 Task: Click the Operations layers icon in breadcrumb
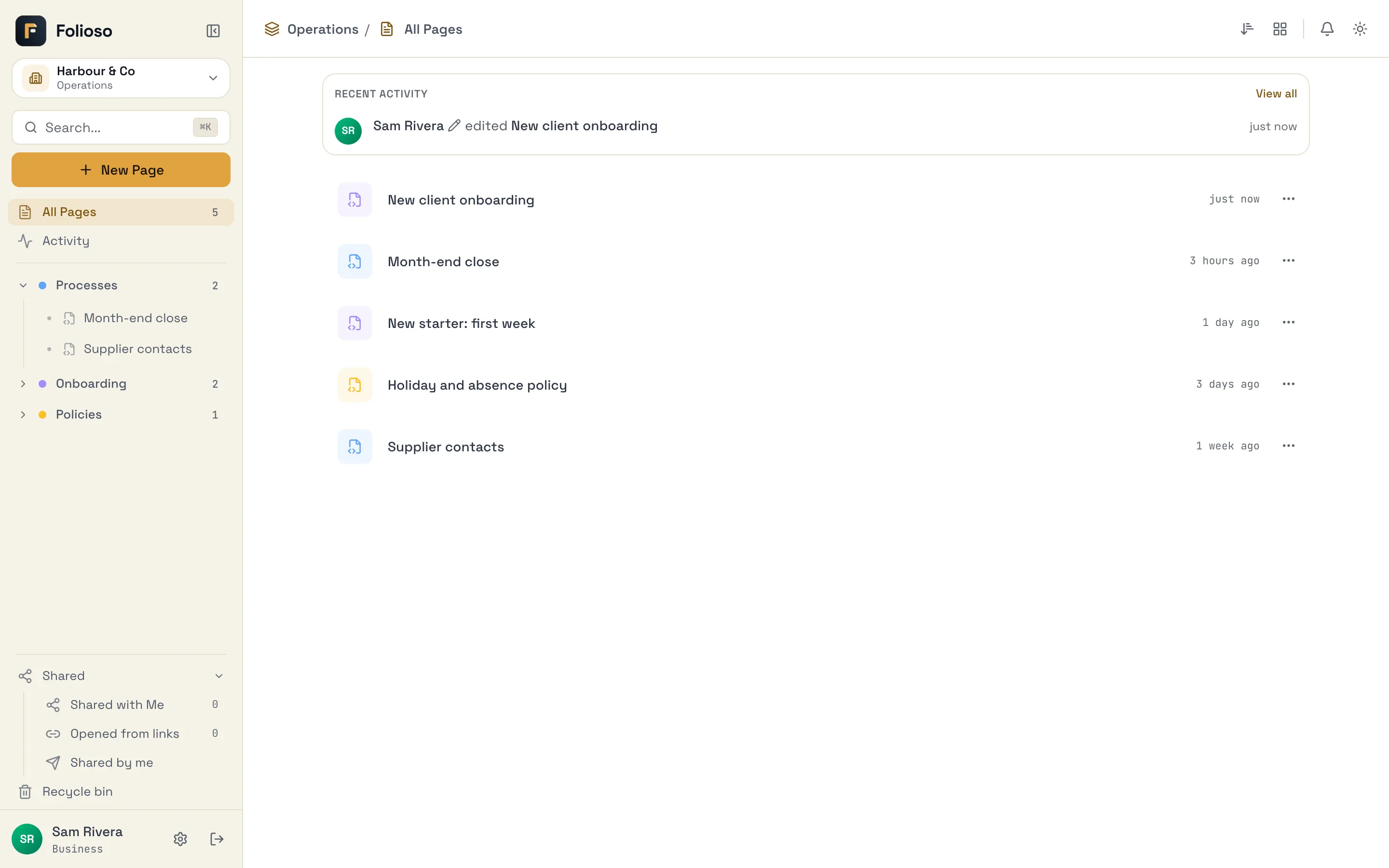click(x=272, y=29)
